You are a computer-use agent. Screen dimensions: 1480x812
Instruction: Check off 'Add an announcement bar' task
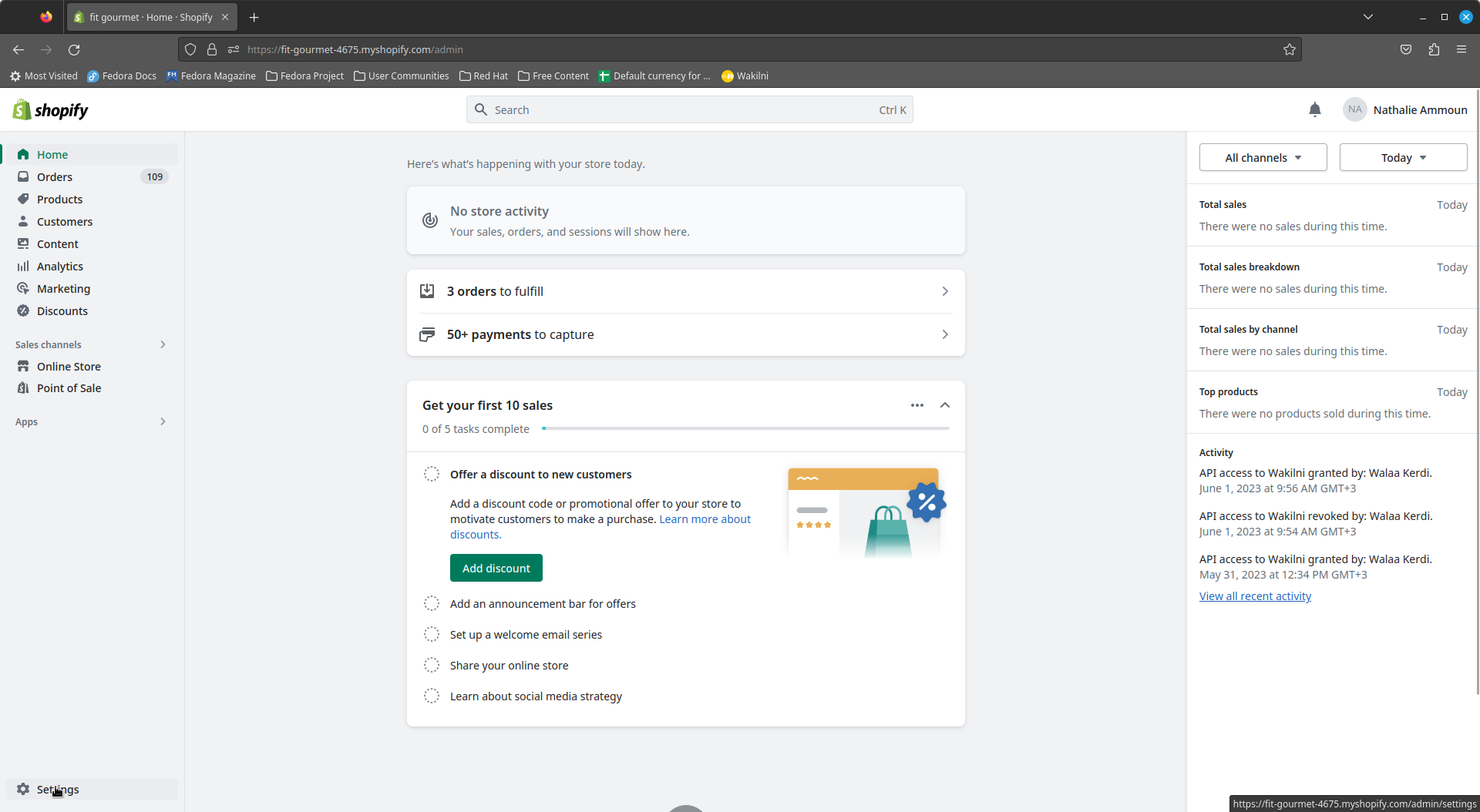click(432, 603)
